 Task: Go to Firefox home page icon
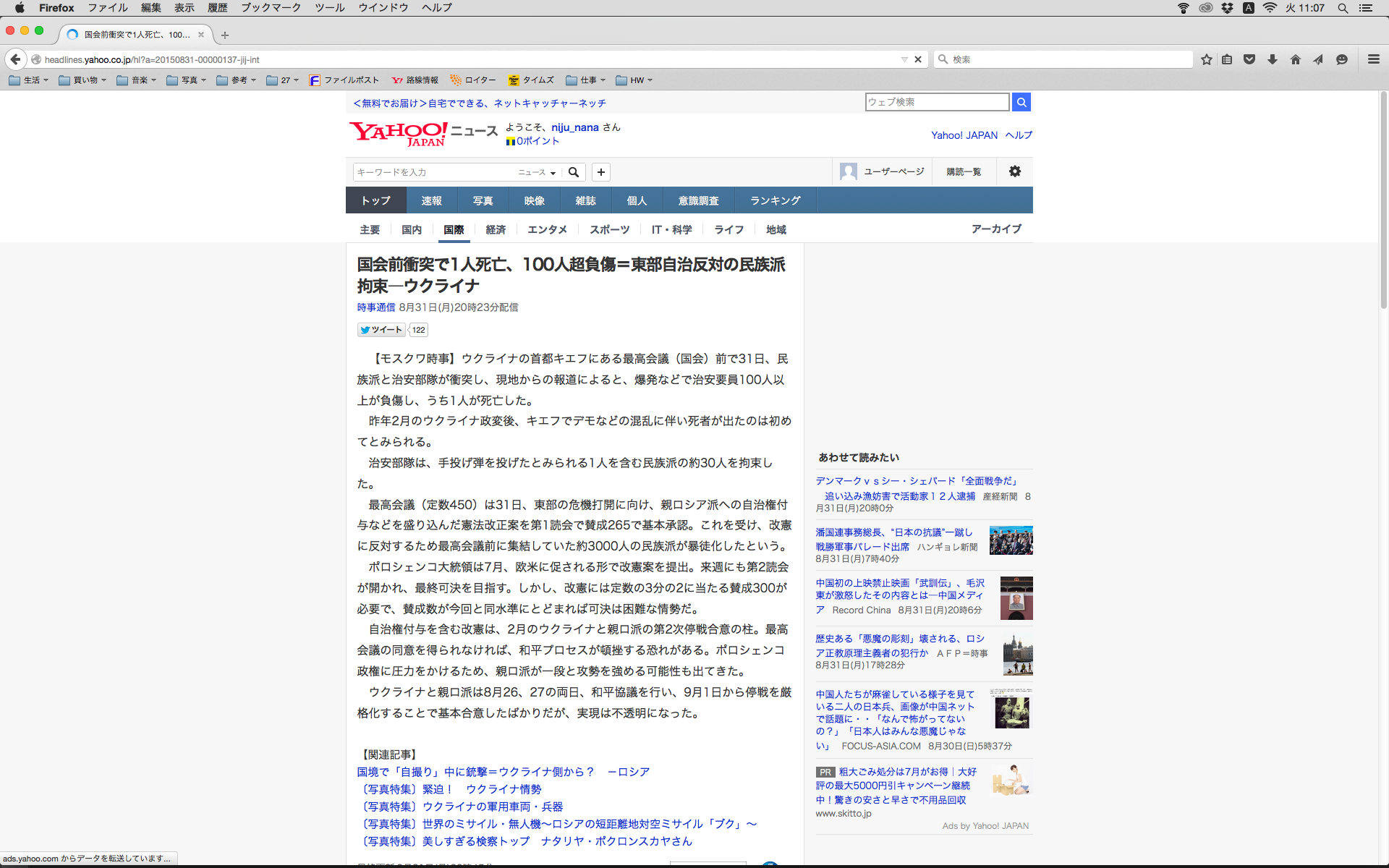pyautogui.click(x=1296, y=59)
